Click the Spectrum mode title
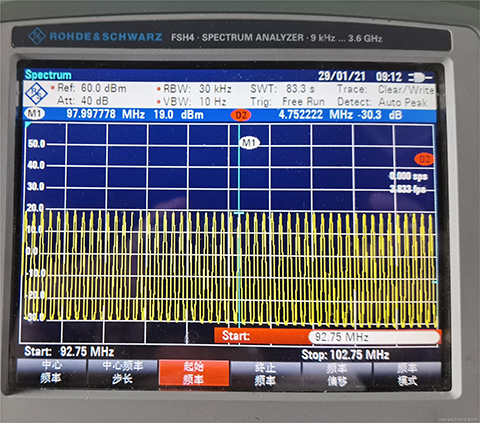 click(x=48, y=75)
